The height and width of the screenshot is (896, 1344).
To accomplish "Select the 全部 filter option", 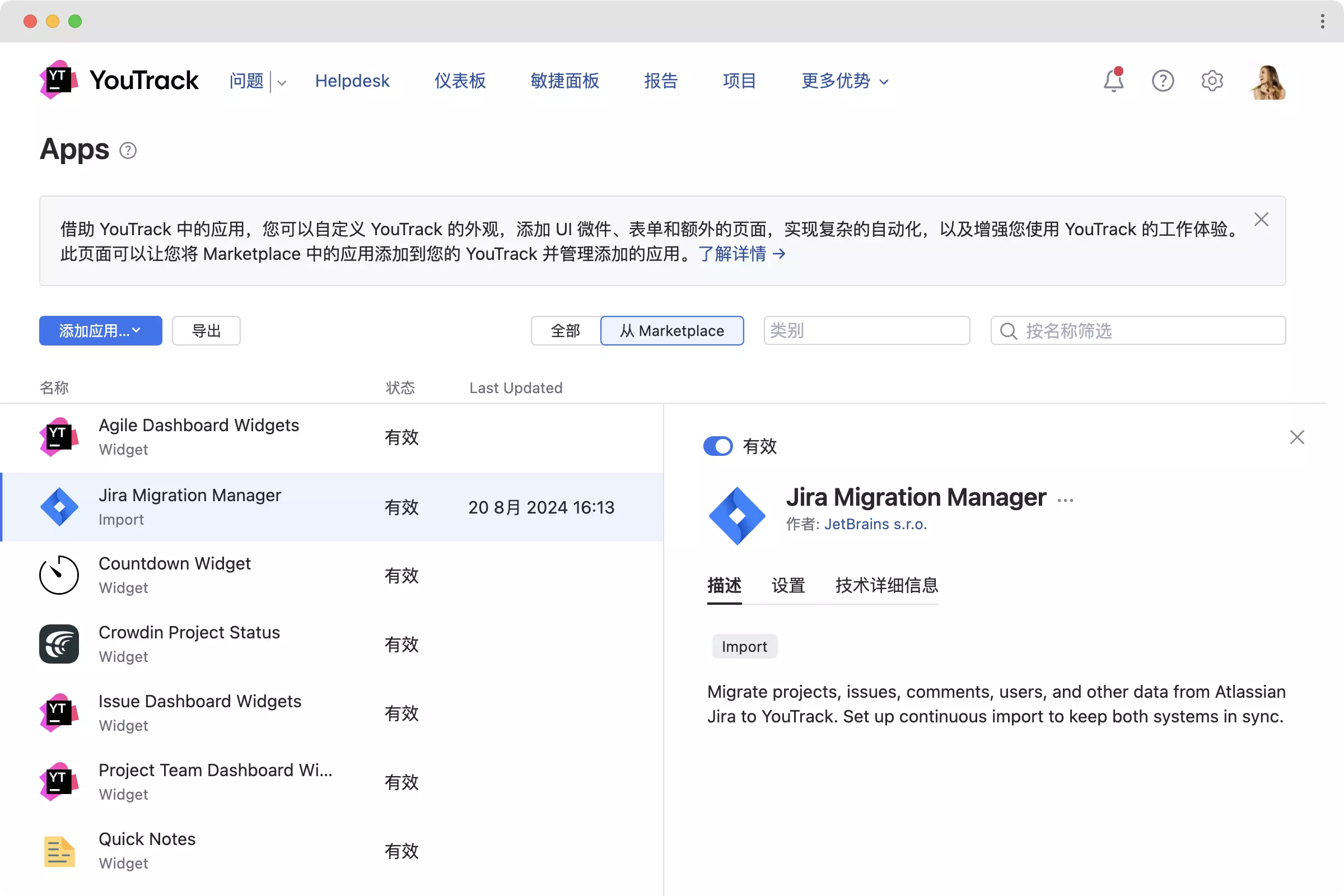I will coord(565,331).
